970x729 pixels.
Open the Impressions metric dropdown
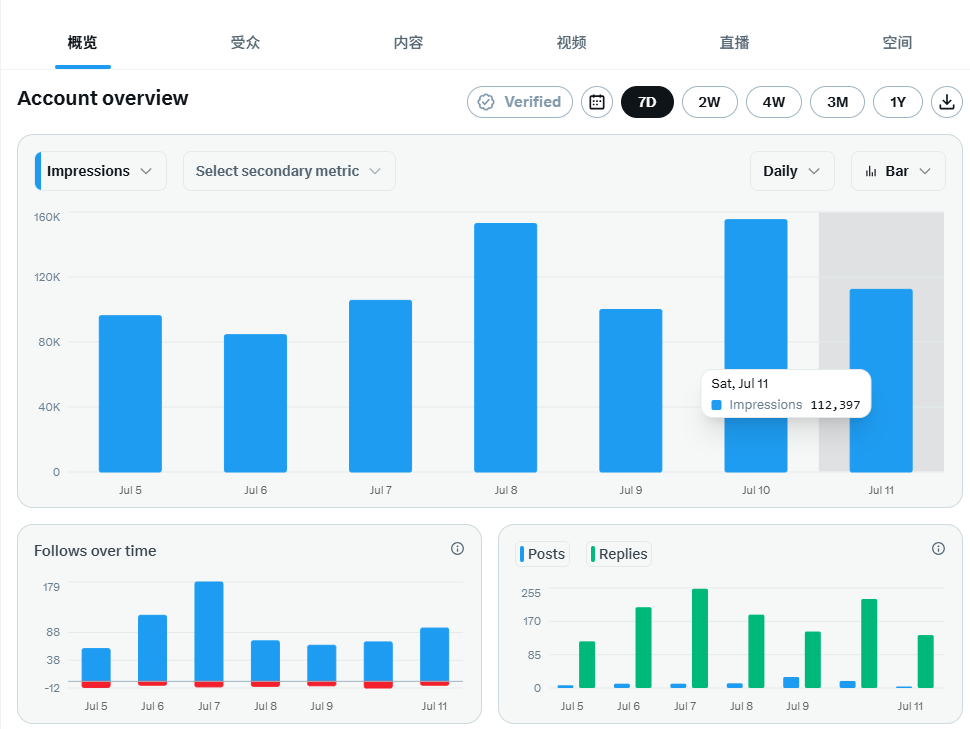[x=101, y=171]
